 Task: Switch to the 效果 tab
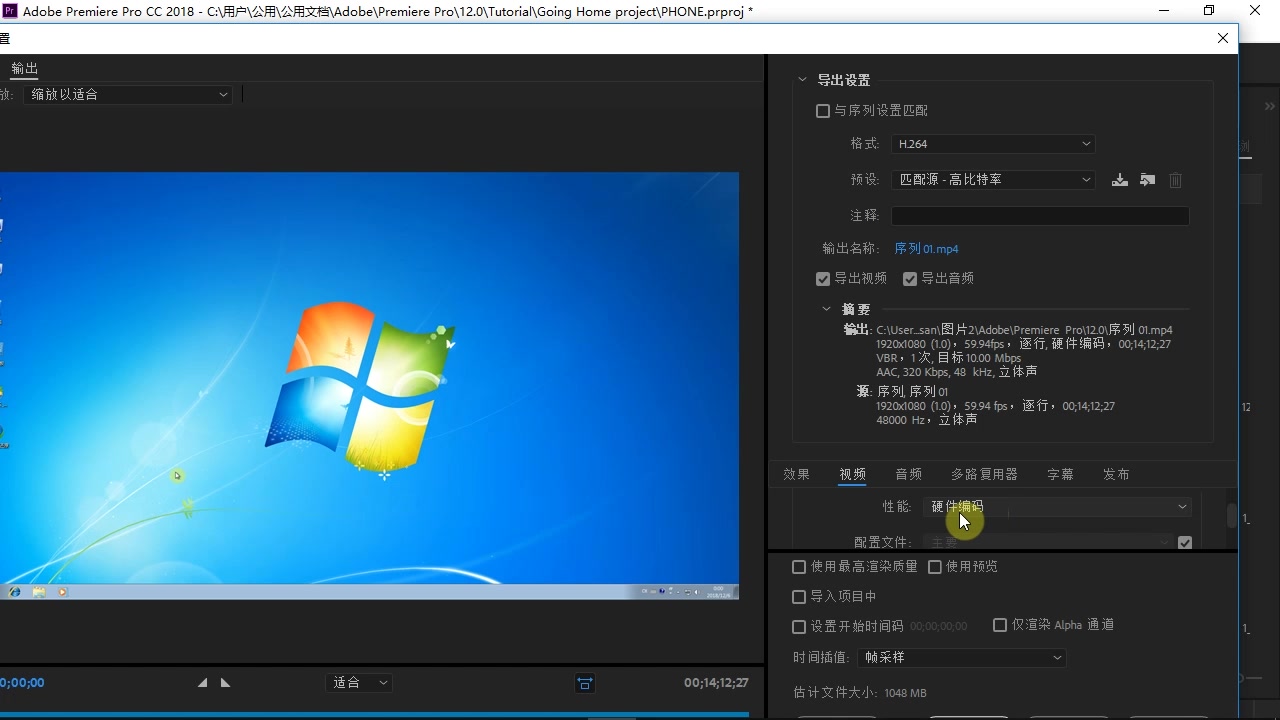(797, 475)
